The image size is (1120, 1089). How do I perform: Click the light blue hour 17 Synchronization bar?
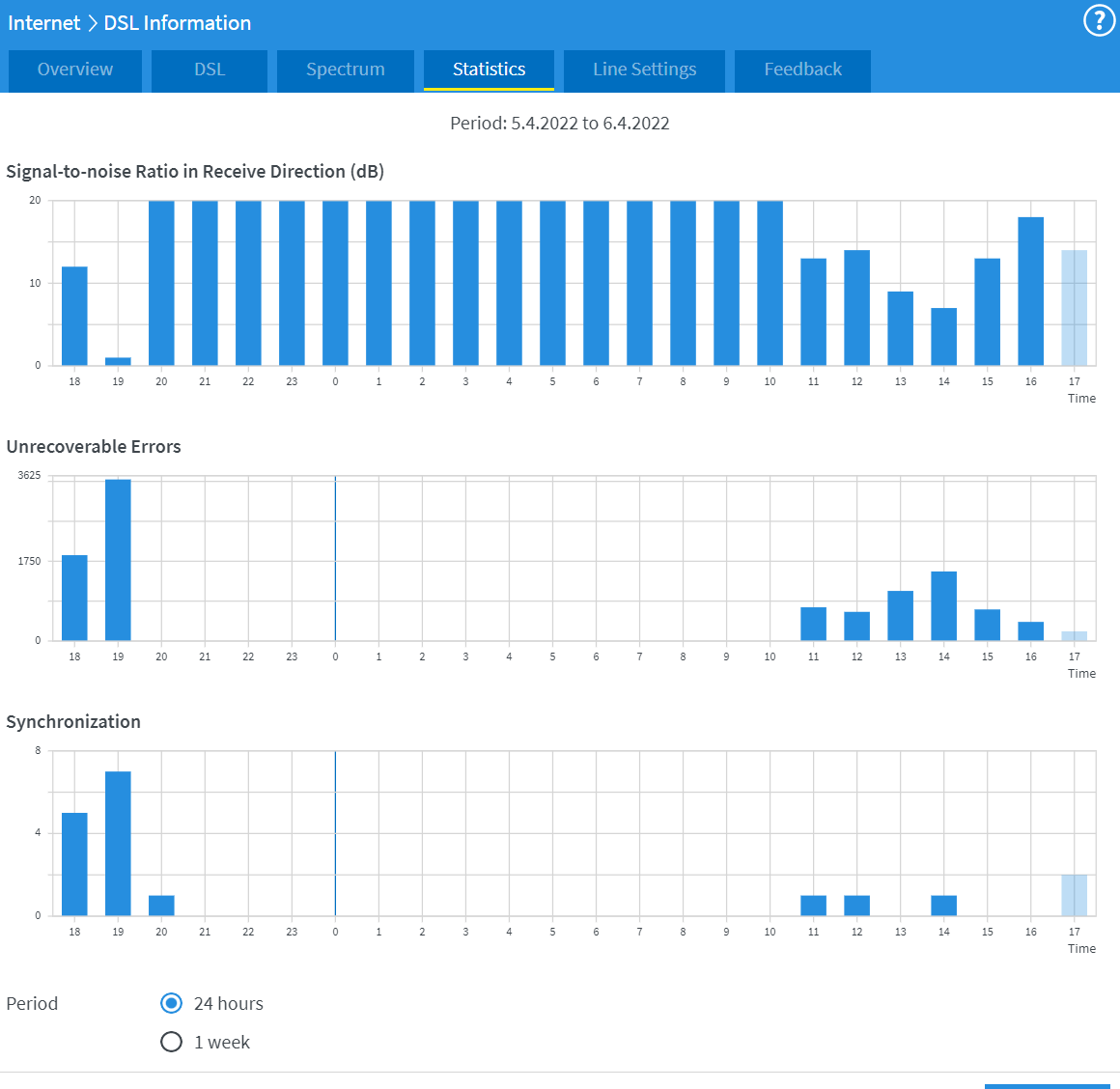(x=1074, y=895)
